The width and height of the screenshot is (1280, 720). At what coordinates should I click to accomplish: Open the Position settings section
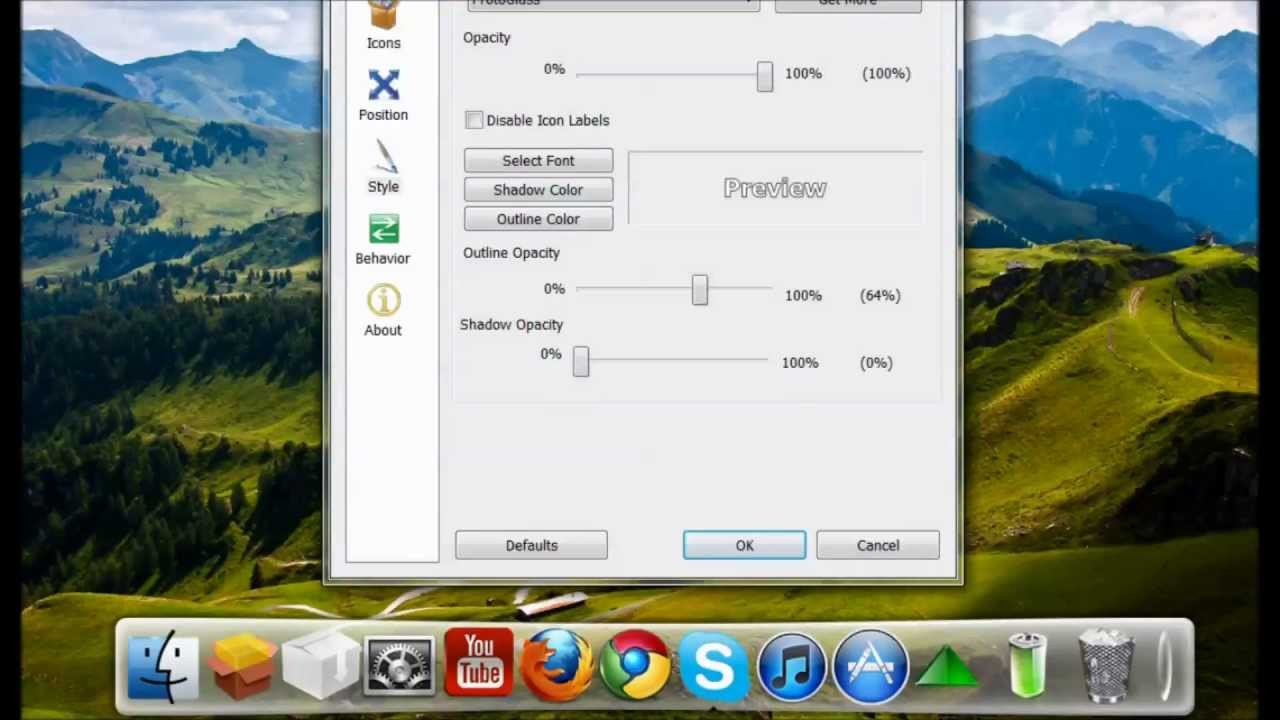tap(383, 95)
